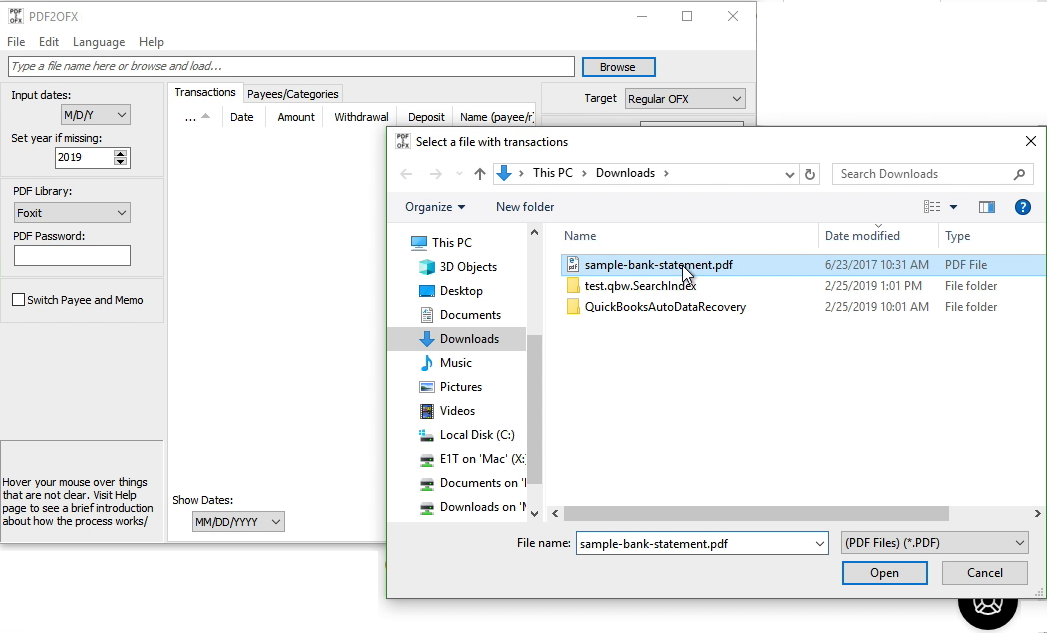Open the blue Help question icon
The height and width of the screenshot is (633, 1047).
coord(1022,207)
